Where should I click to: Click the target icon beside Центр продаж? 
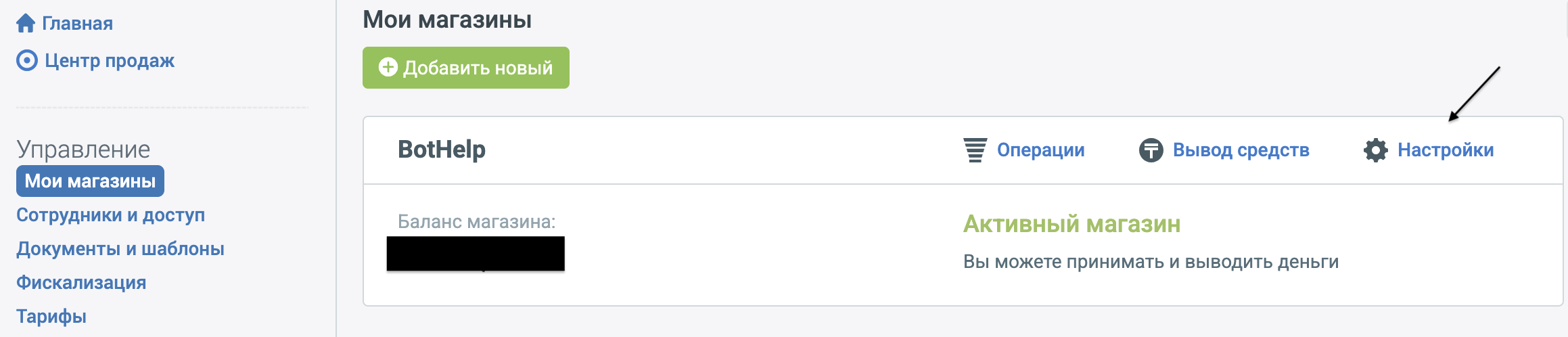(x=27, y=61)
